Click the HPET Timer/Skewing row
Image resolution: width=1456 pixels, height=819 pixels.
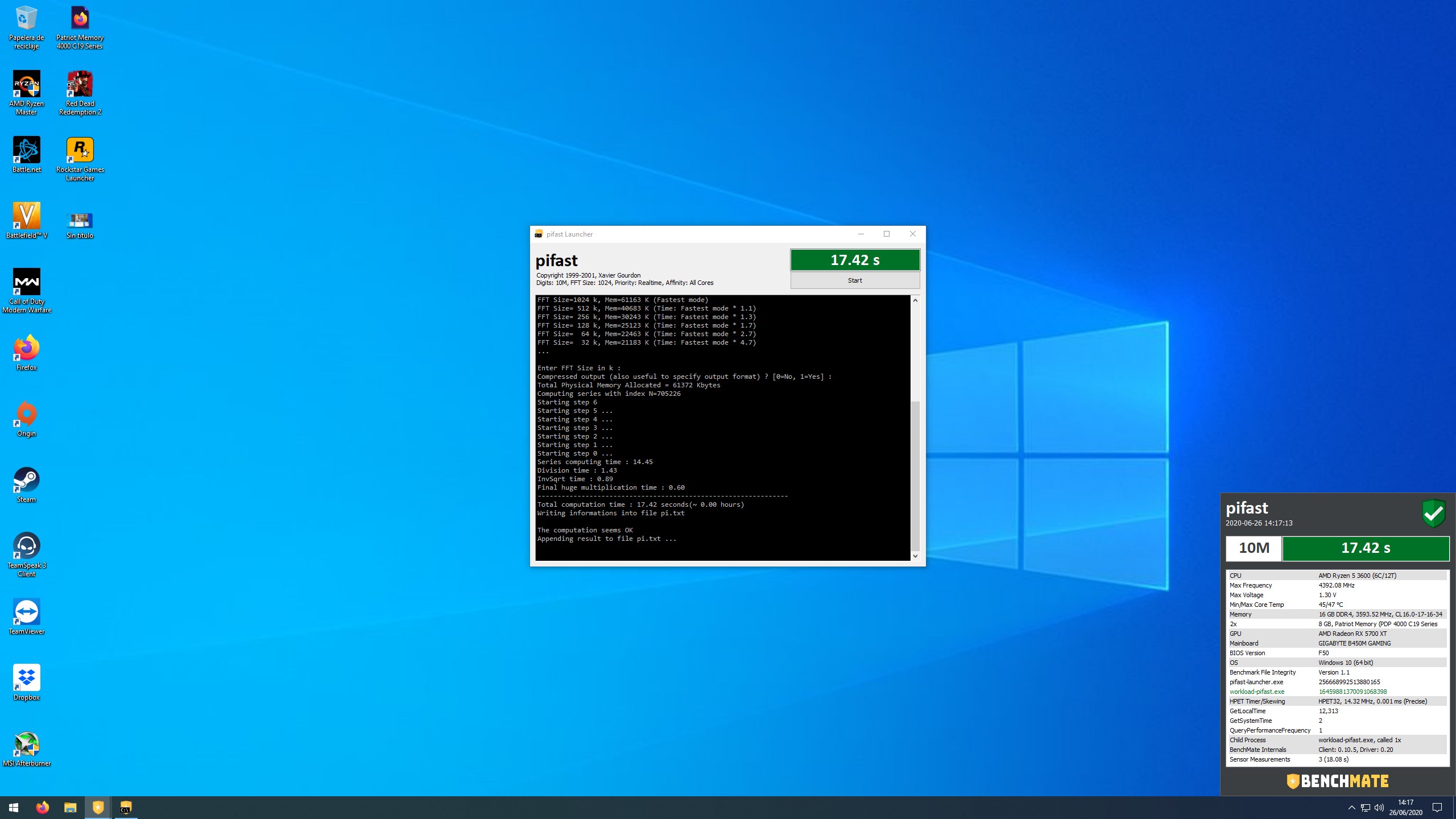[1337, 701]
